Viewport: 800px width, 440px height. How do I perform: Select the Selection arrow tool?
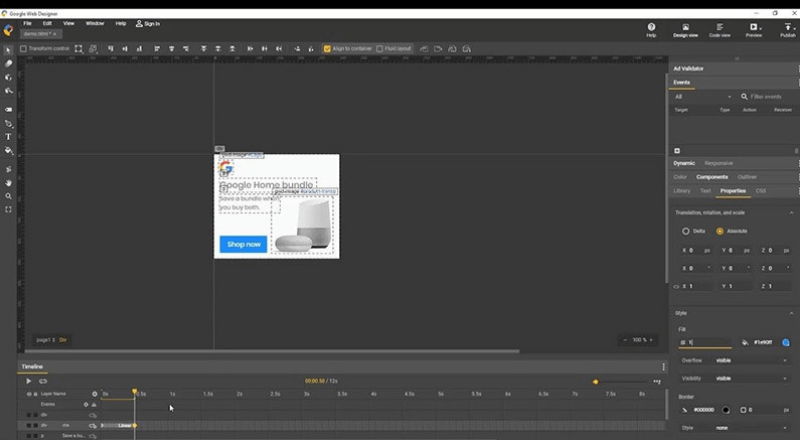click(8, 50)
